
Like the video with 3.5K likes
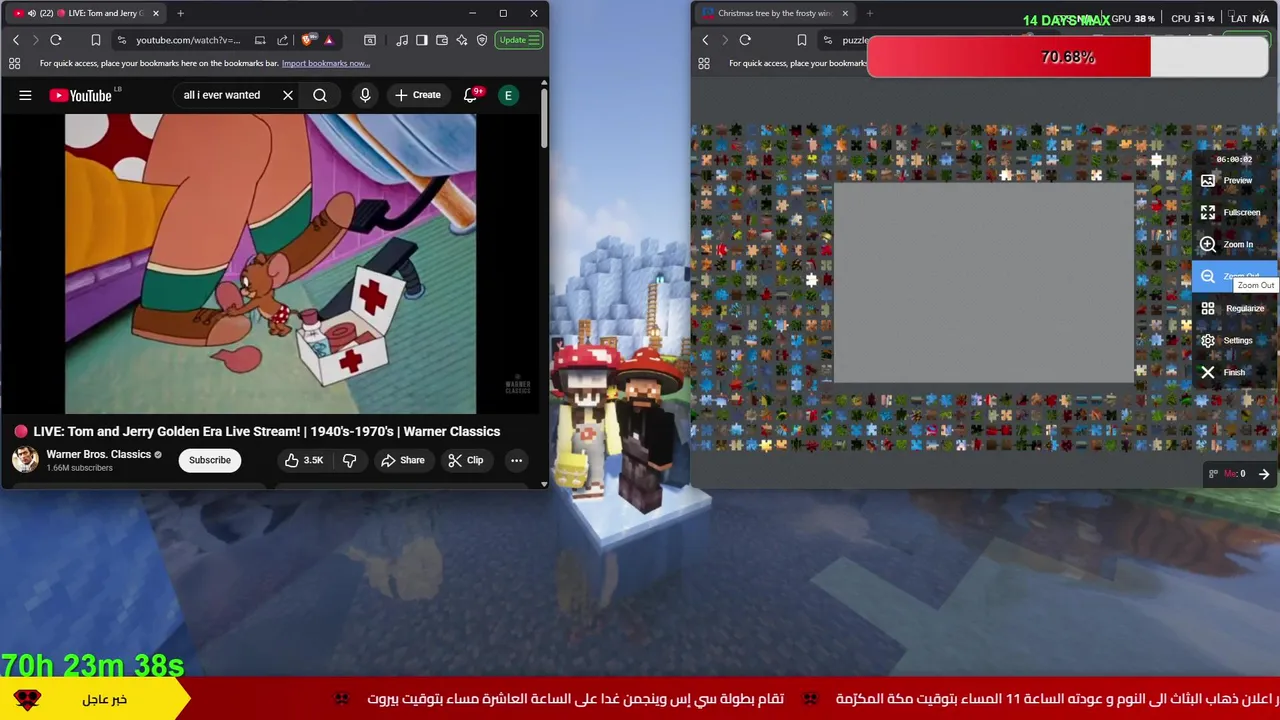[303, 460]
